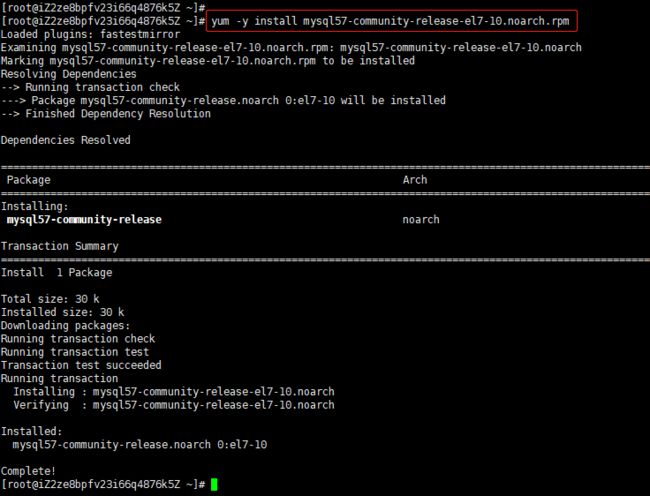Click the 'Installed:' label

[x=32, y=431]
